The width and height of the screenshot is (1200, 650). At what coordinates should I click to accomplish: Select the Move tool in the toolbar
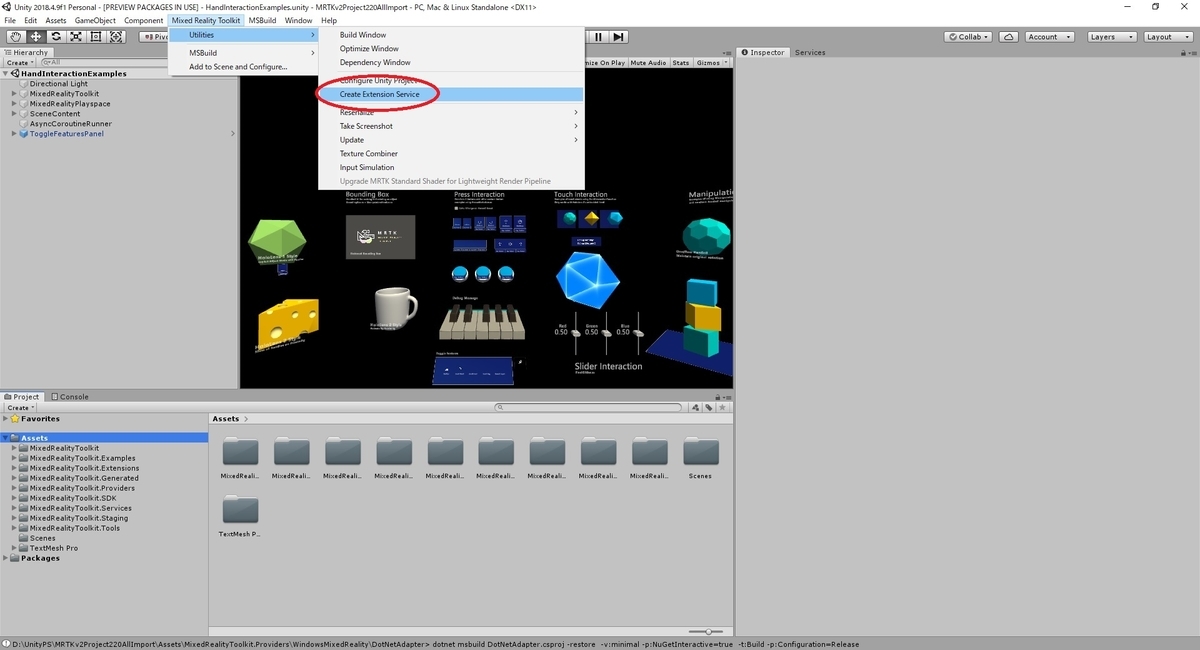tap(35, 37)
